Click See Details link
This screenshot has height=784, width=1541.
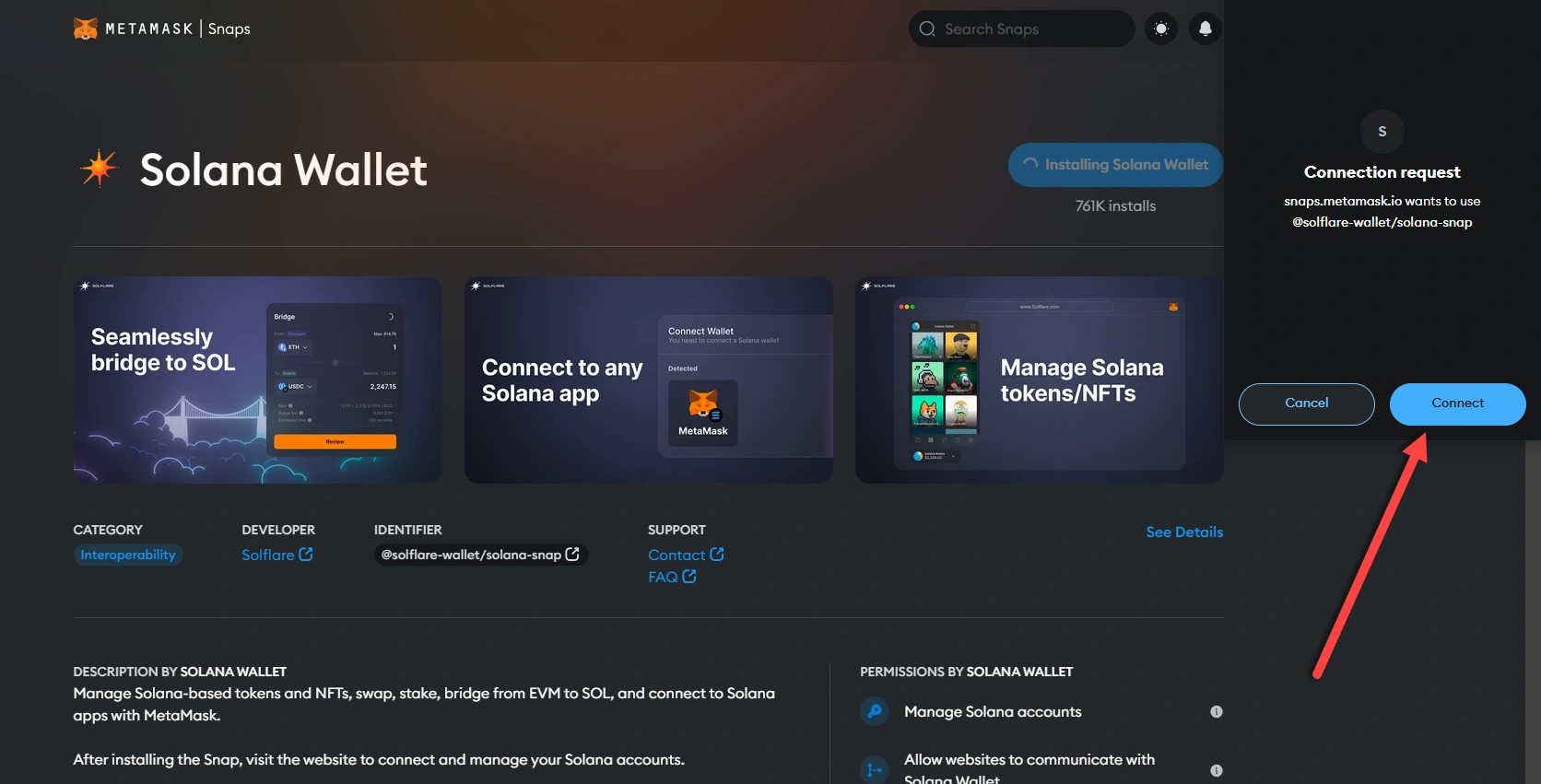(x=1184, y=532)
